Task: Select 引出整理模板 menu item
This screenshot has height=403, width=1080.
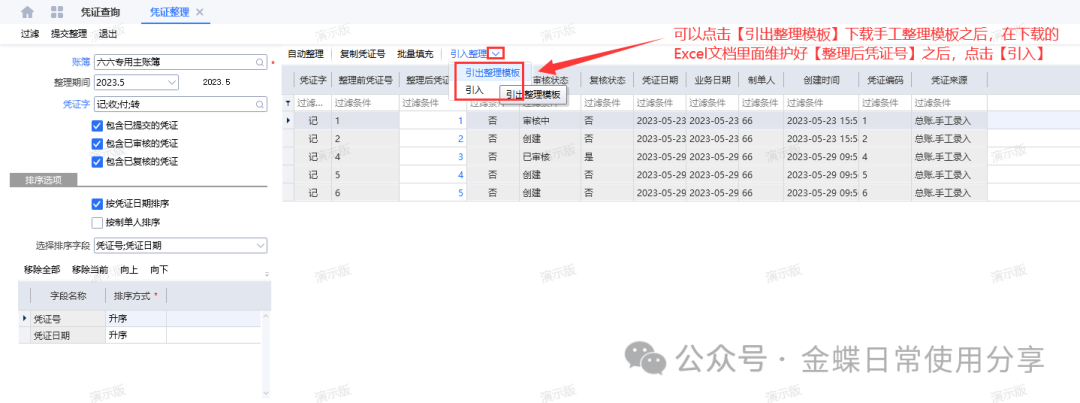Action: 492,73
